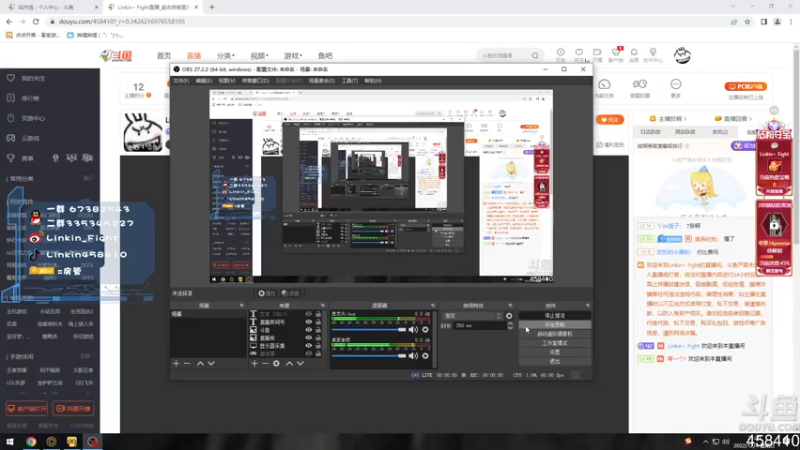Image resolution: width=800 pixels, height=450 pixels.
Task: Go to Douyu 首页 home tab
Action: click(164, 56)
